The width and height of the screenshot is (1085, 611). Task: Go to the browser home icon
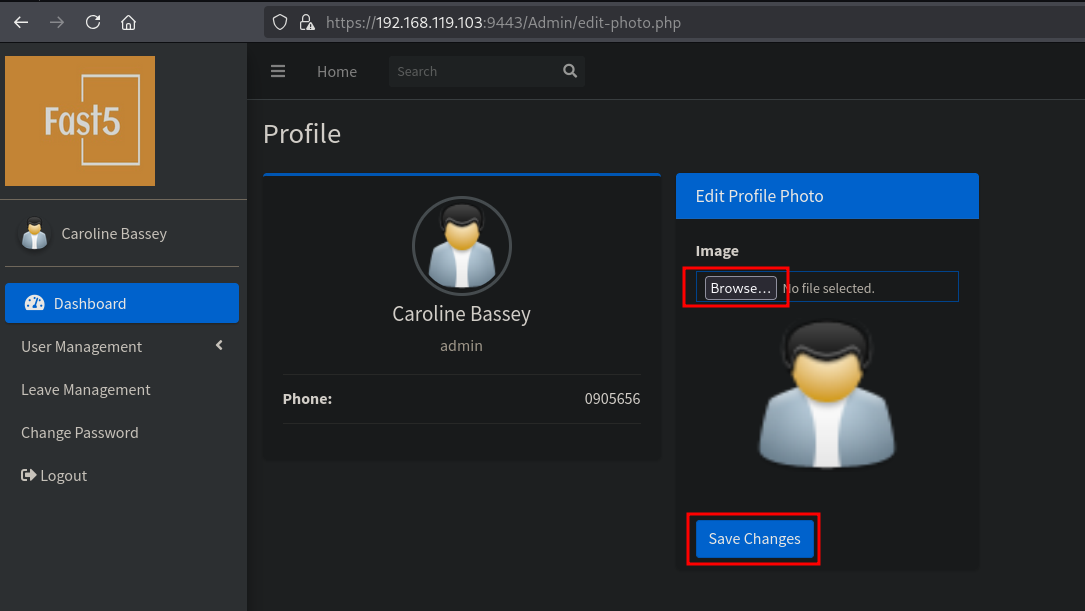point(128,22)
